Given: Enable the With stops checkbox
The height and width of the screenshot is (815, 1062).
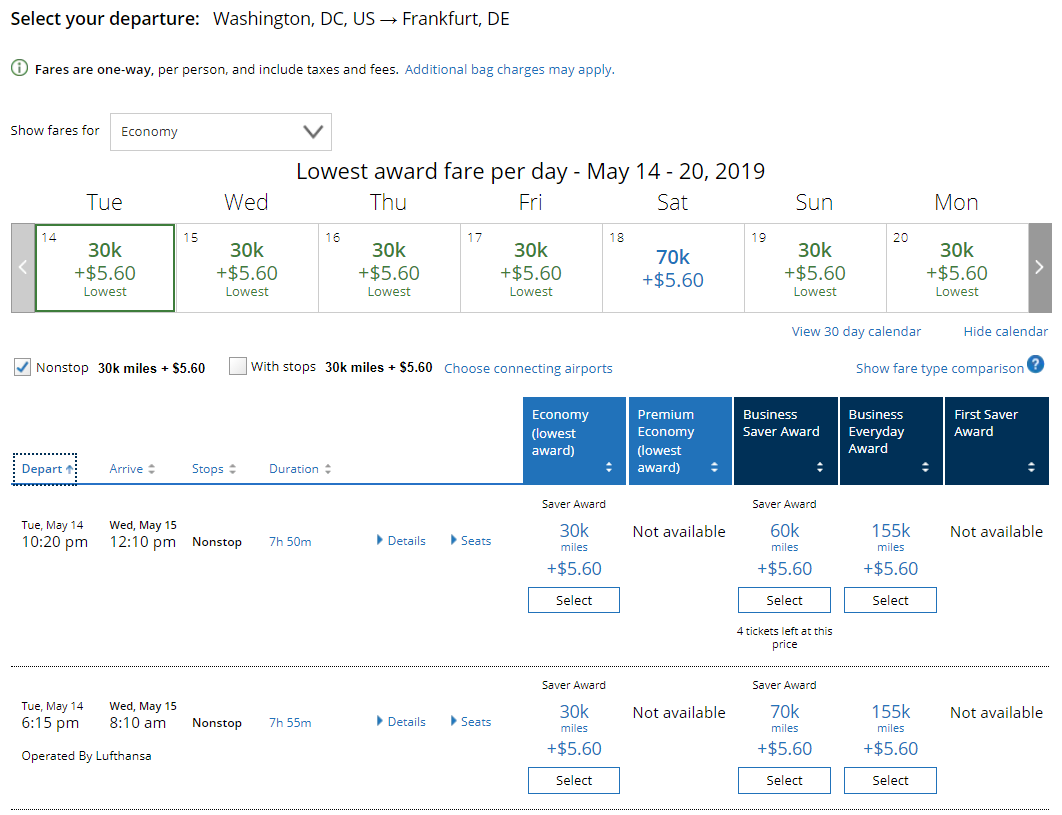Looking at the screenshot, I should pyautogui.click(x=237, y=367).
